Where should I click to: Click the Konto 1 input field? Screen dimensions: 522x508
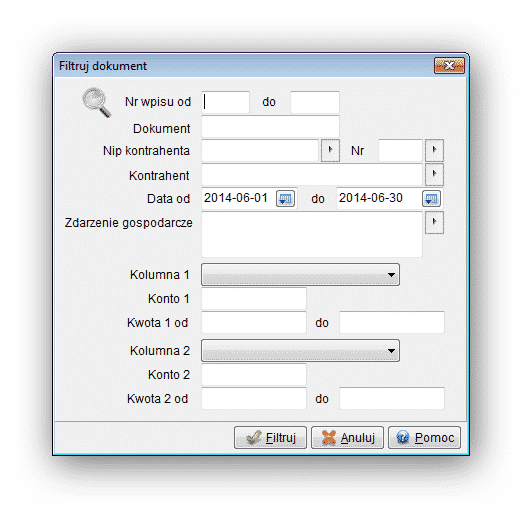point(254,299)
